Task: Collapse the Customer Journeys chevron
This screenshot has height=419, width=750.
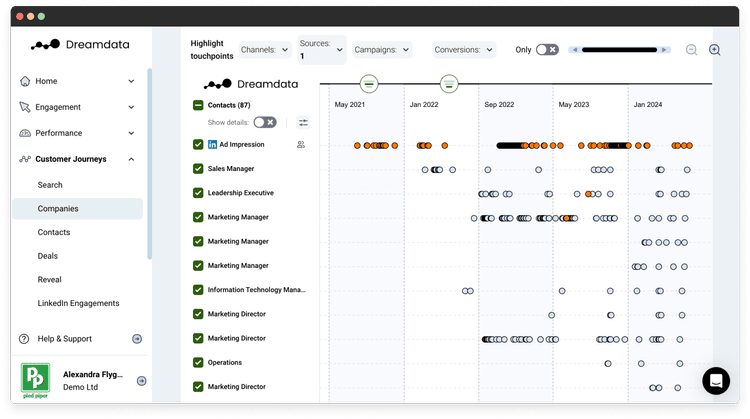Action: [x=131, y=159]
